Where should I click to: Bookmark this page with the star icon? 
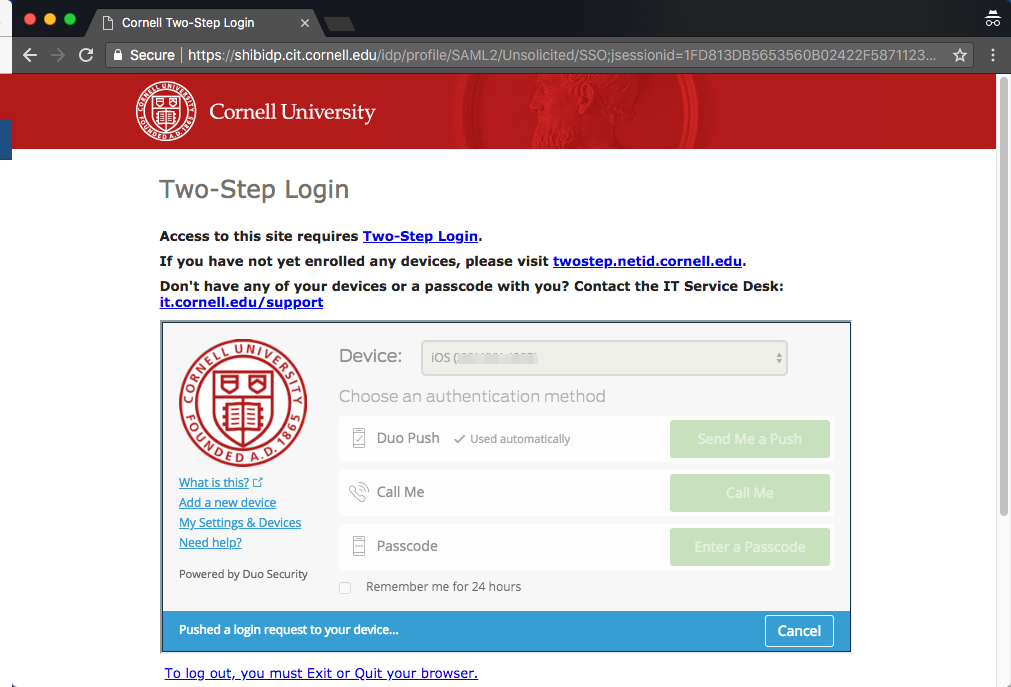[x=959, y=55]
